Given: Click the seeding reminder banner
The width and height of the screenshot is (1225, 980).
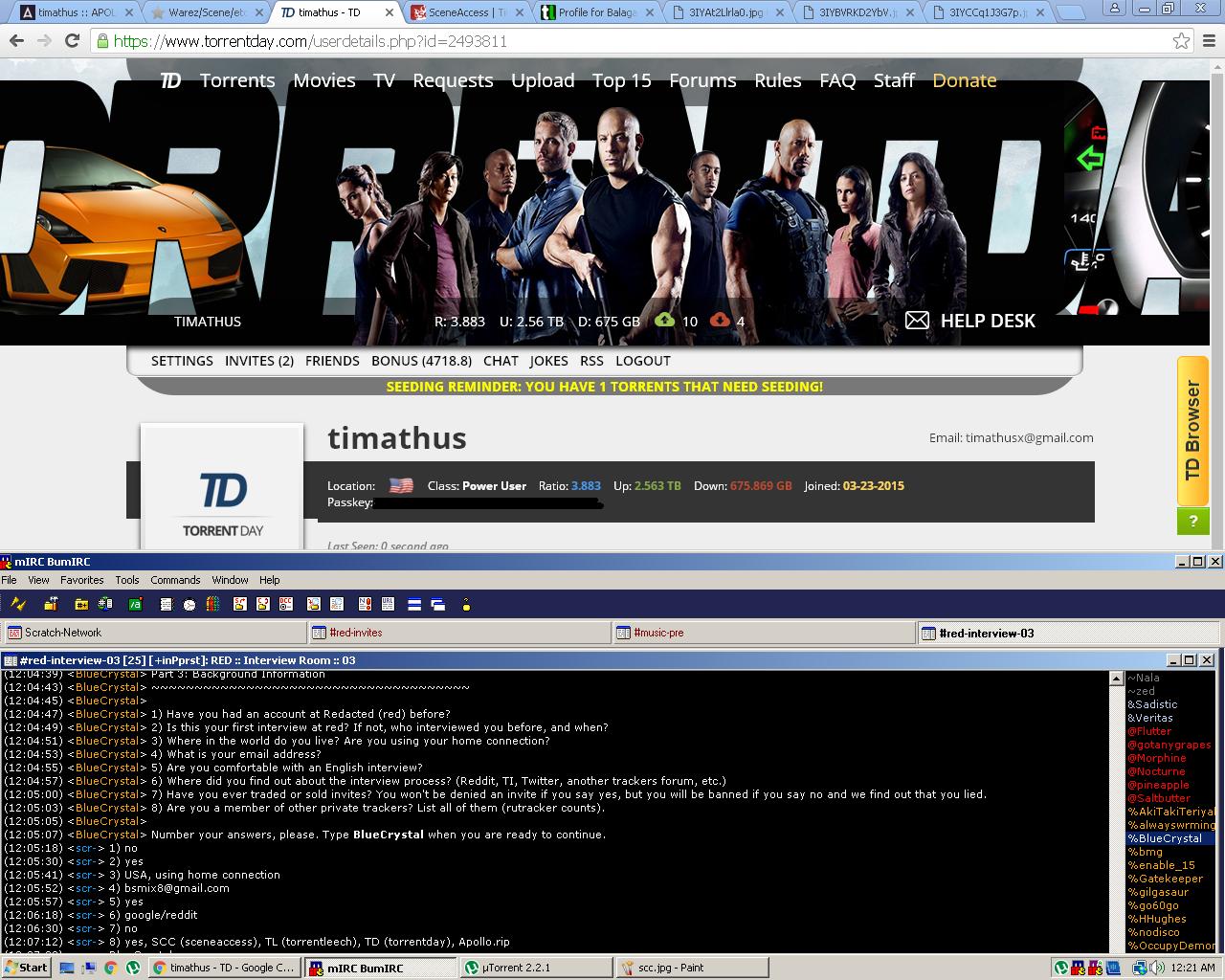Looking at the screenshot, I should pos(605,387).
